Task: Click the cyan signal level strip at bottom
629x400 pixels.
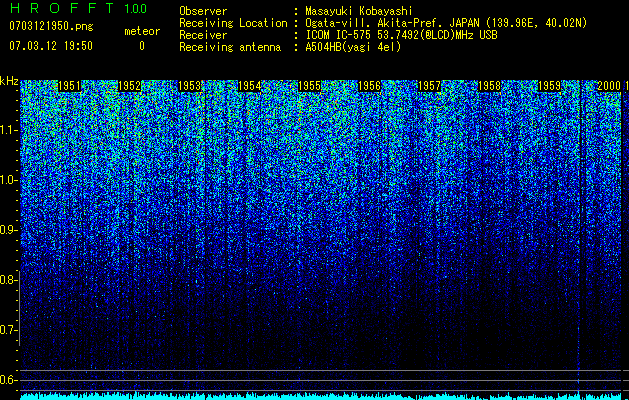Action: pyautogui.click(x=321, y=396)
